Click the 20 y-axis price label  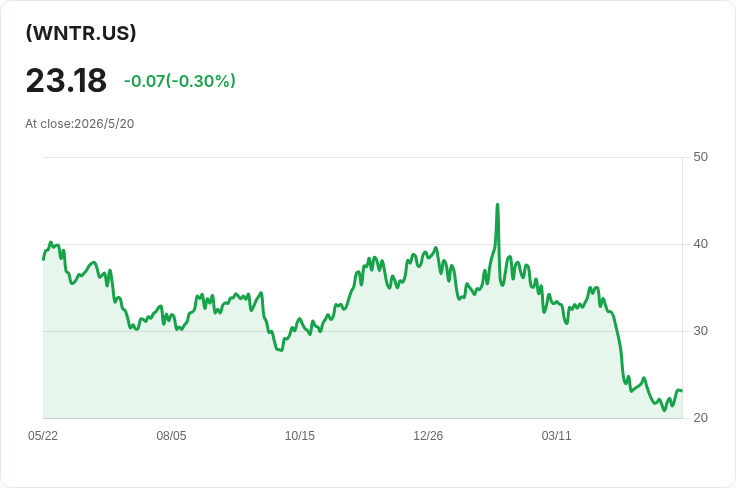tap(700, 418)
